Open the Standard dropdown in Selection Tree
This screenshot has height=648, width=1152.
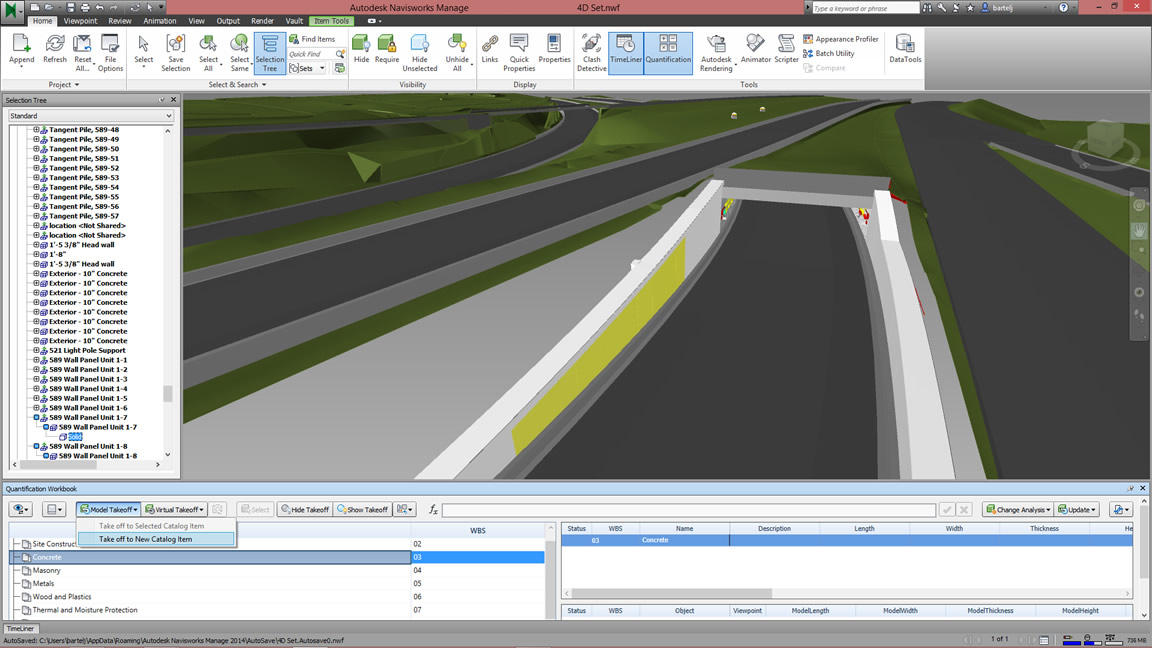tap(91, 116)
